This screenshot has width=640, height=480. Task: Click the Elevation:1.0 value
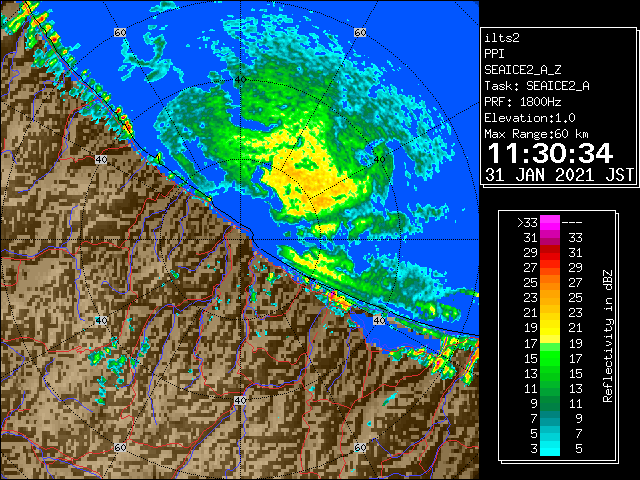pos(530,118)
